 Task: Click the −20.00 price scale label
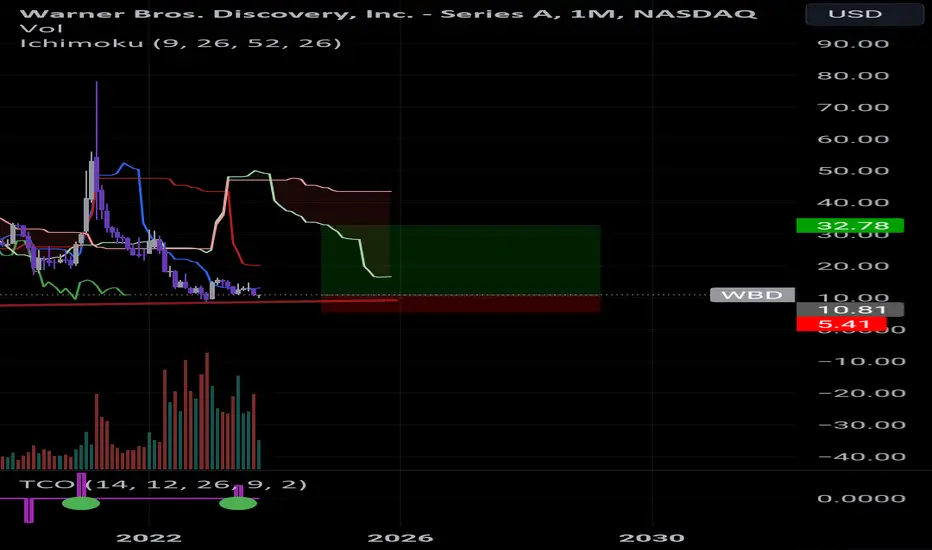point(862,393)
